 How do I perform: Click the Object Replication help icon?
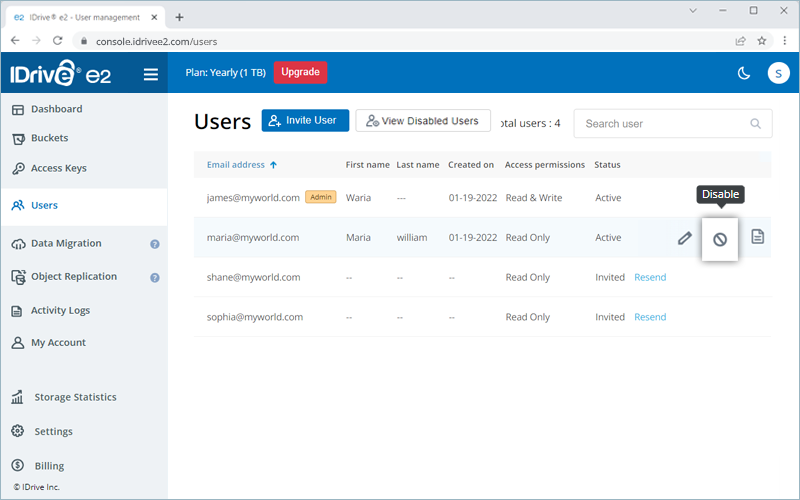tap(155, 277)
